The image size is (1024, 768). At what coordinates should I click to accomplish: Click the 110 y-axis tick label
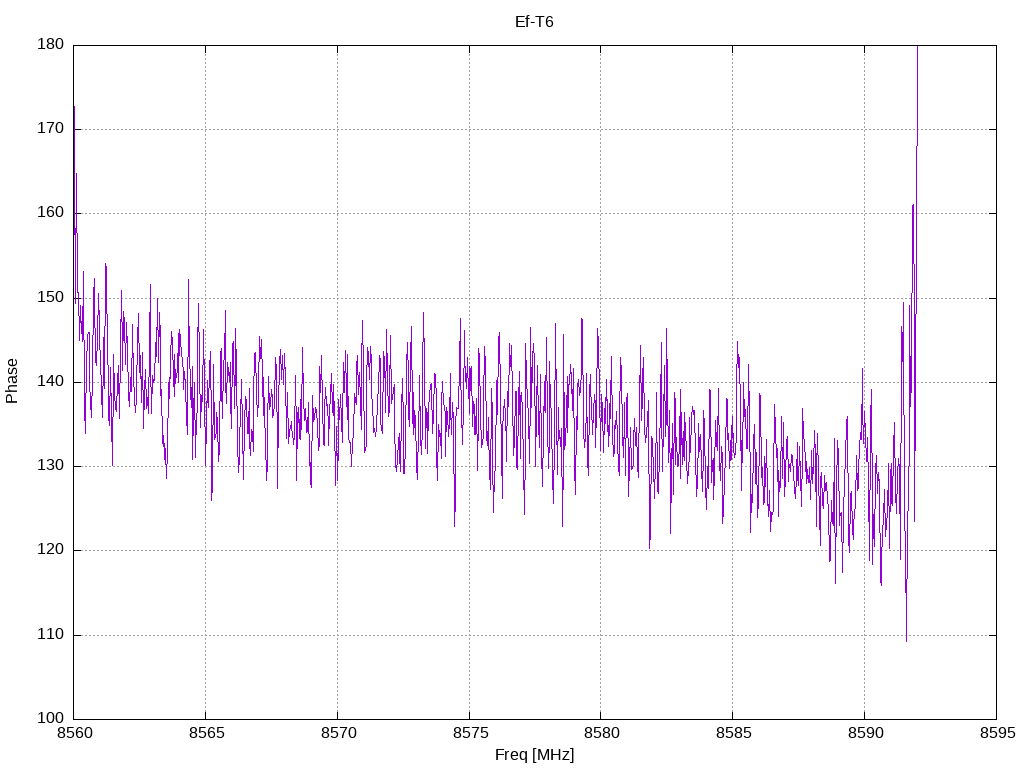pyautogui.click(x=51, y=634)
